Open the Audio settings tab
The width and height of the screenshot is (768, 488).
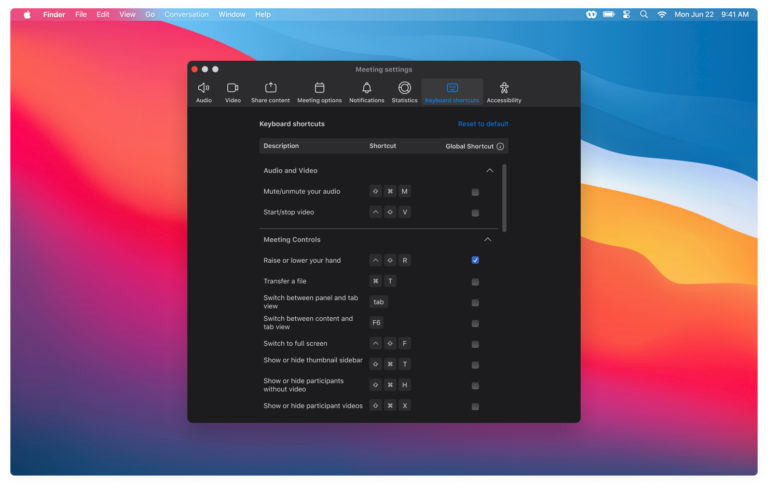click(x=204, y=92)
